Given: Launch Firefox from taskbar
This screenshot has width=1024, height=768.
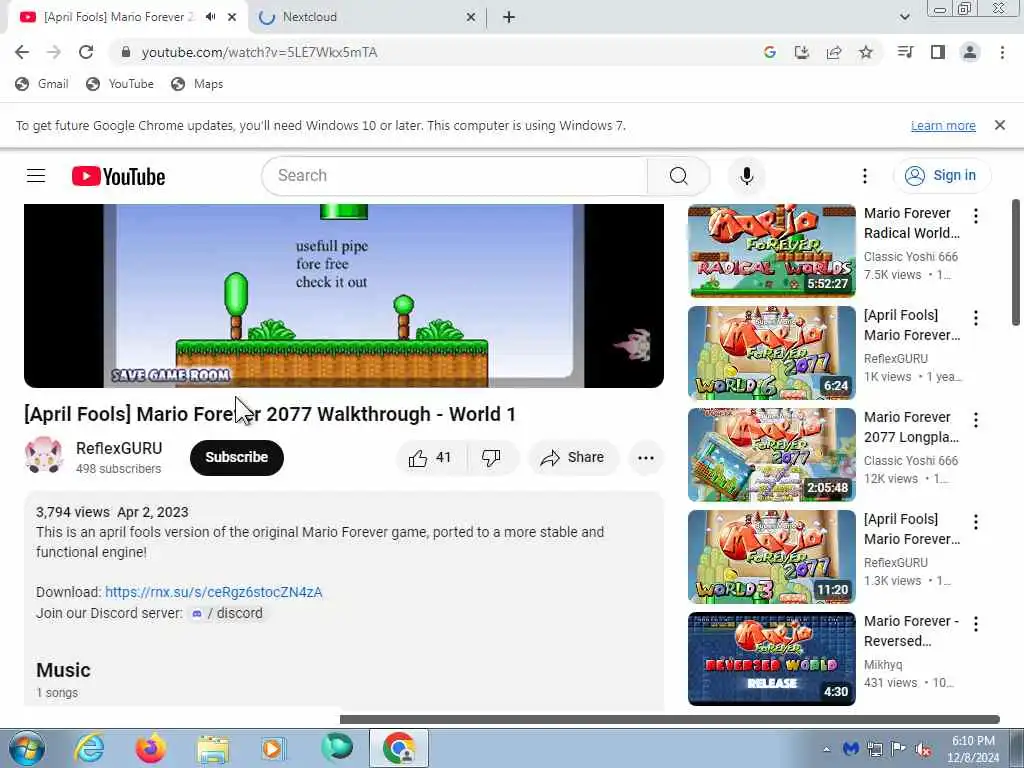Looking at the screenshot, I should pyautogui.click(x=151, y=748).
